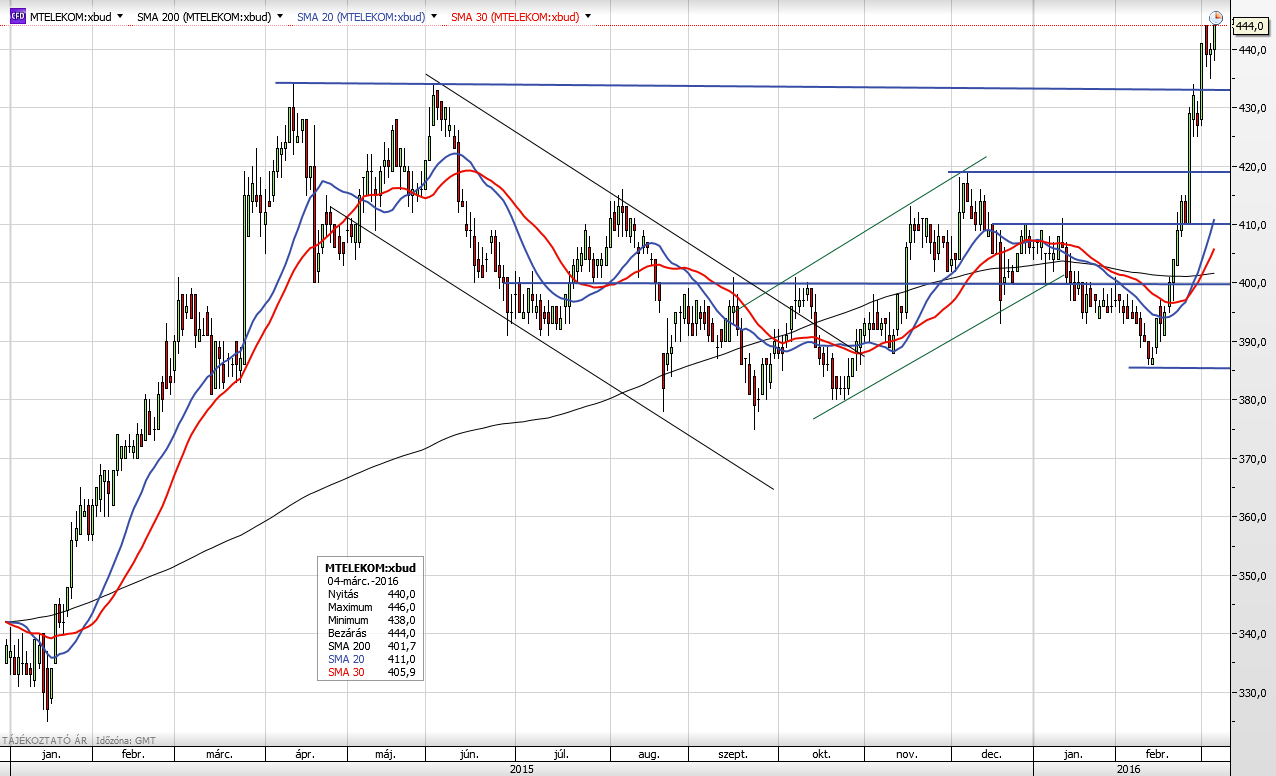This screenshot has height=776, width=1276.
Task: Click the 330,0 price axis label
Action: click(1253, 693)
